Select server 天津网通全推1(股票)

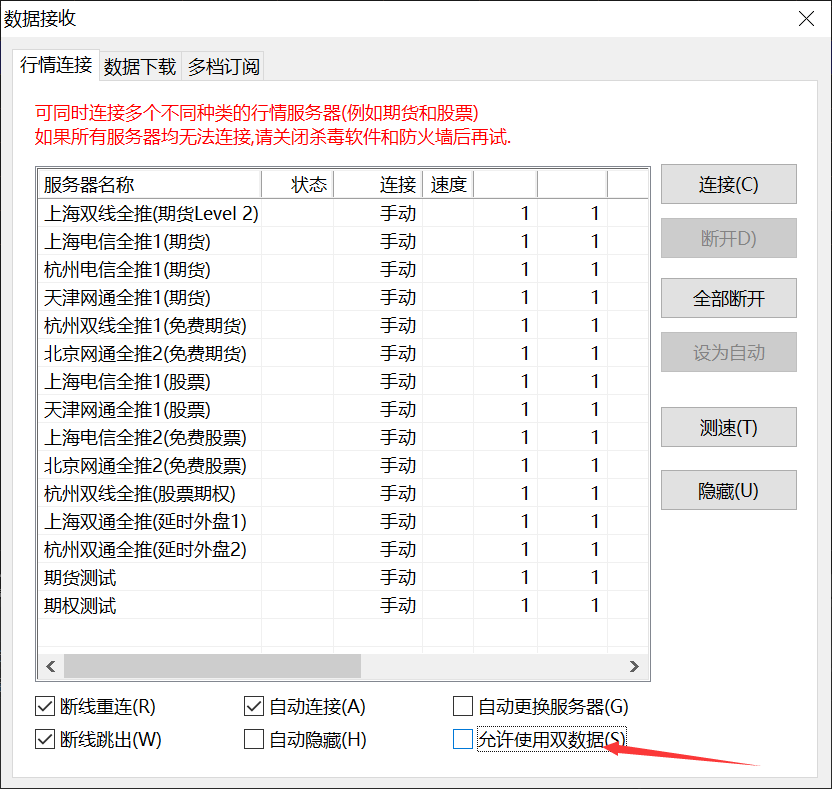click(343, 410)
